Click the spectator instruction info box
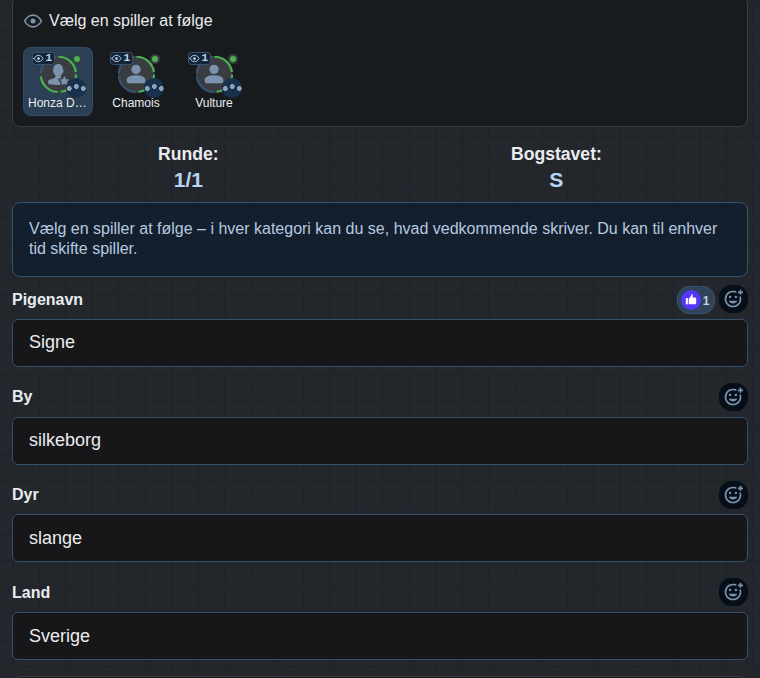The width and height of the screenshot is (760, 678). pos(380,239)
